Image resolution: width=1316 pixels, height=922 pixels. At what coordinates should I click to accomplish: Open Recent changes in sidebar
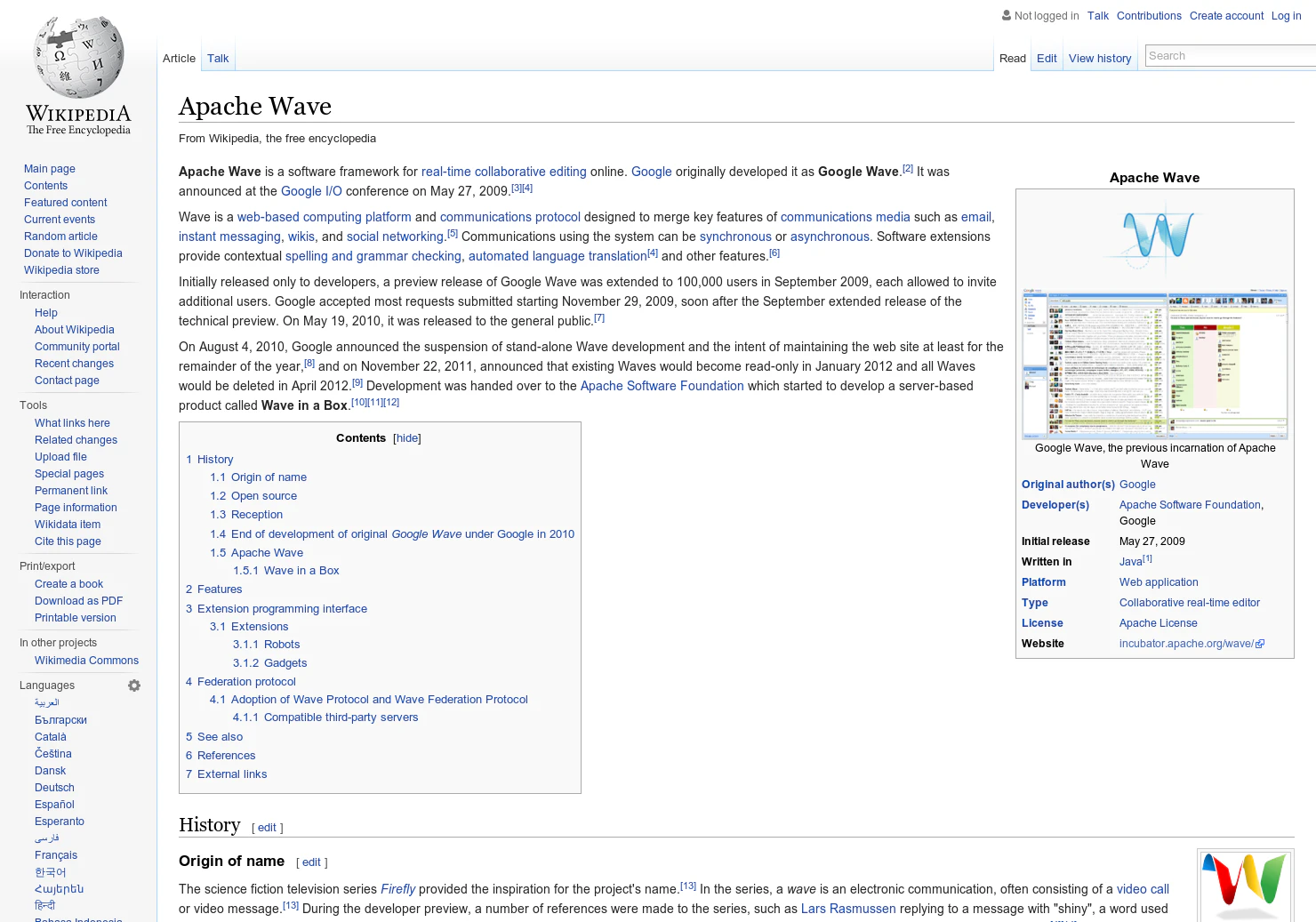pos(74,364)
